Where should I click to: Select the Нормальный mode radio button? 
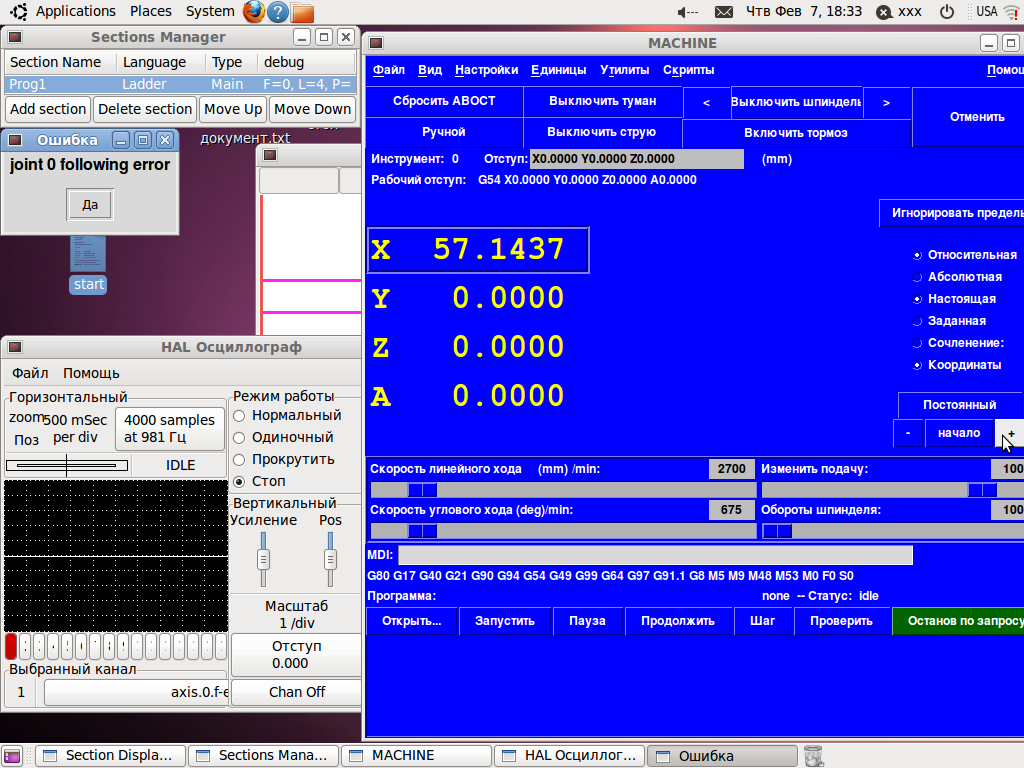coord(239,415)
